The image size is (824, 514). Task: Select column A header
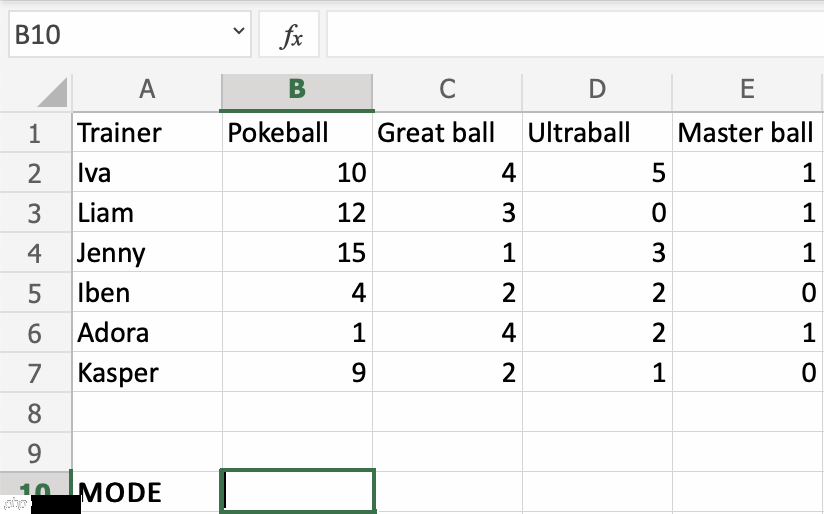[x=147, y=89]
